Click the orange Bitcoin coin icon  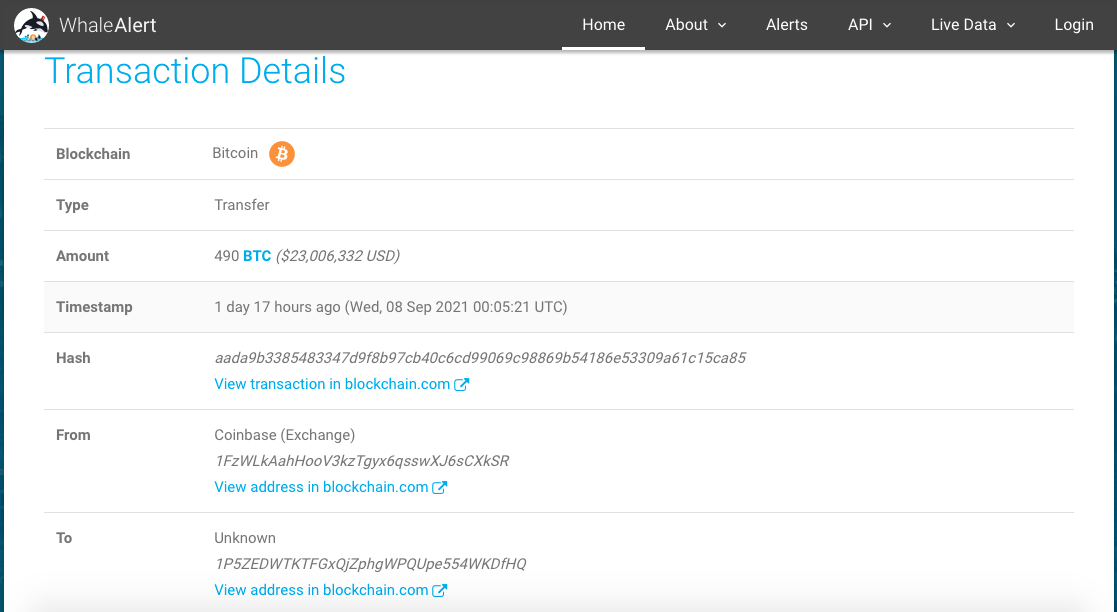pos(282,154)
